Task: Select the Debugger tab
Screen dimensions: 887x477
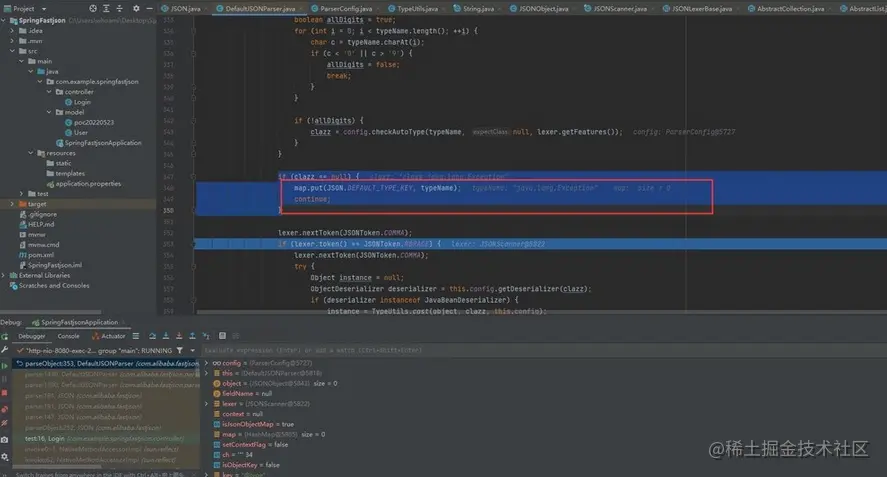Action: point(32,336)
